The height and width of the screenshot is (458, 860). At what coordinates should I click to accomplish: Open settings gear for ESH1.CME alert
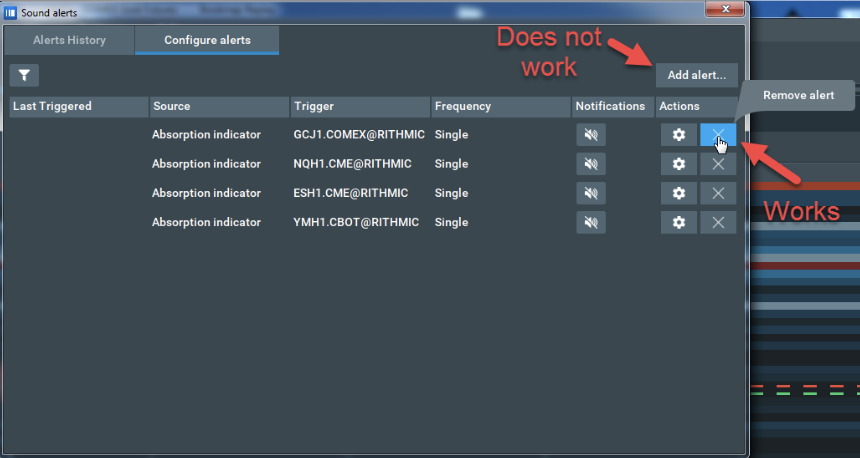678,193
